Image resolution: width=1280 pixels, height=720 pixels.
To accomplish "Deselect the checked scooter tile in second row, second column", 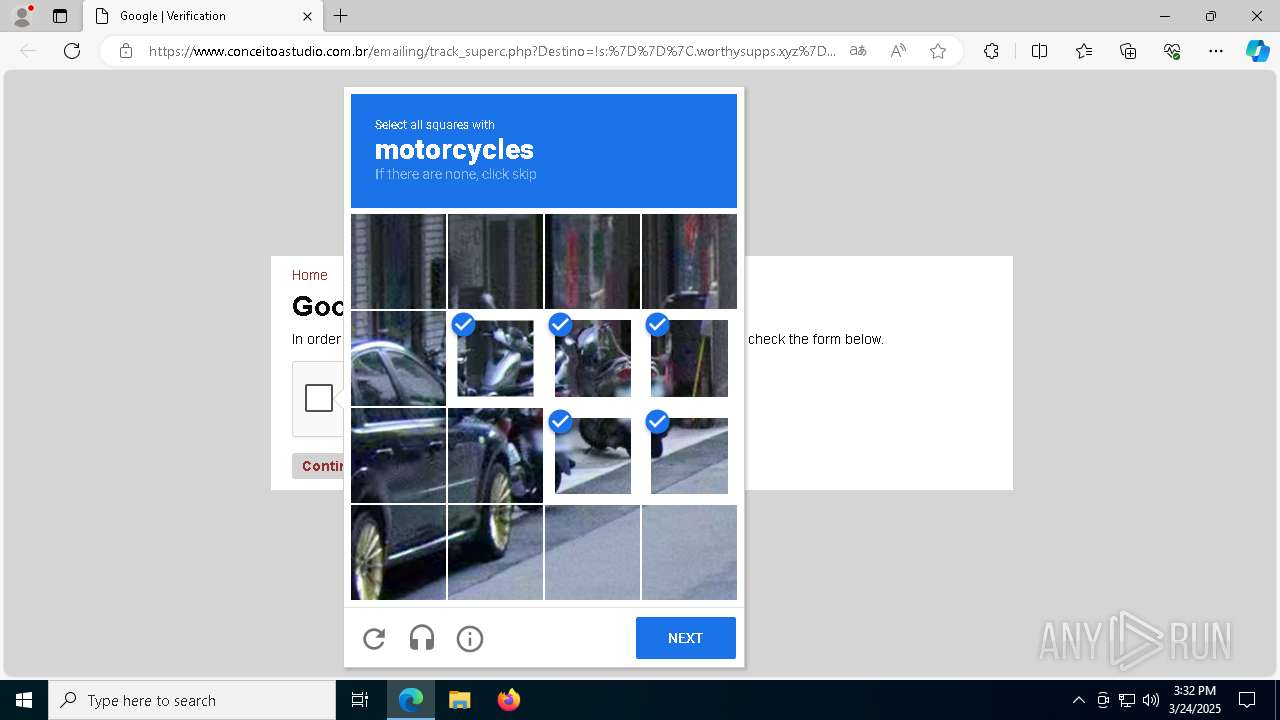I will point(495,358).
